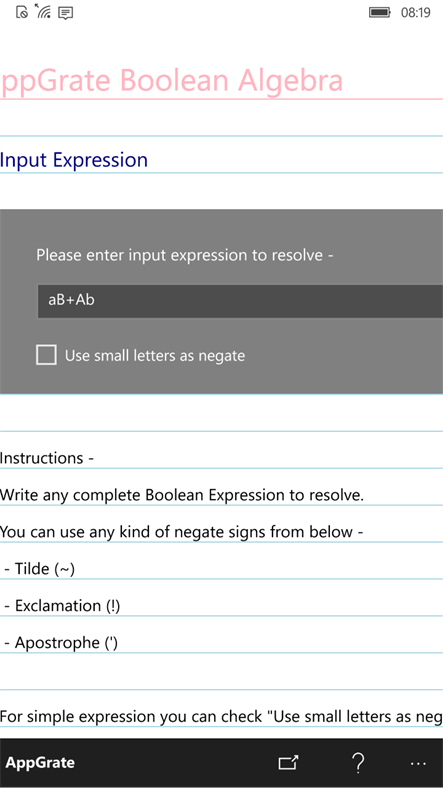Viewport: 443px width, 788px height.
Task: Expand the more options ellipsis menu
Action: click(x=418, y=763)
